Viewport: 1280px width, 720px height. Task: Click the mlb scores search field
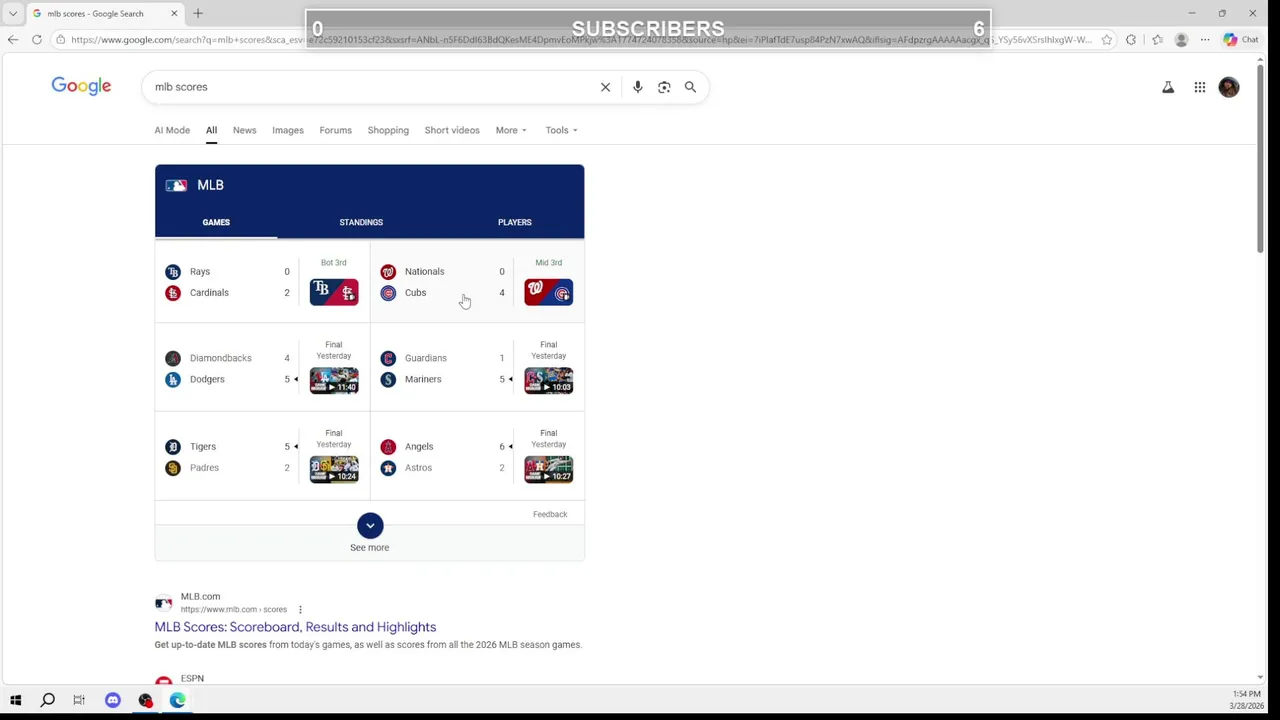(x=370, y=87)
